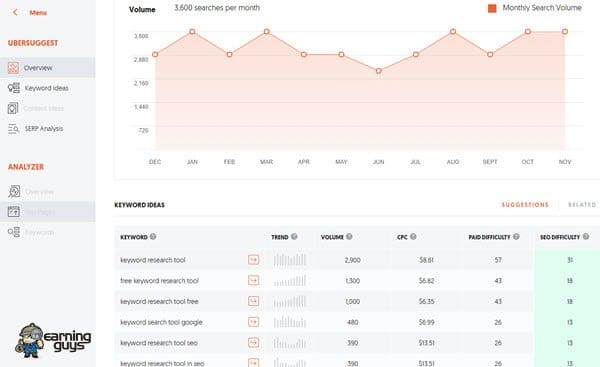Click the 'keyword research tool seo' keyword
This screenshot has height=367, width=600.
click(159, 343)
